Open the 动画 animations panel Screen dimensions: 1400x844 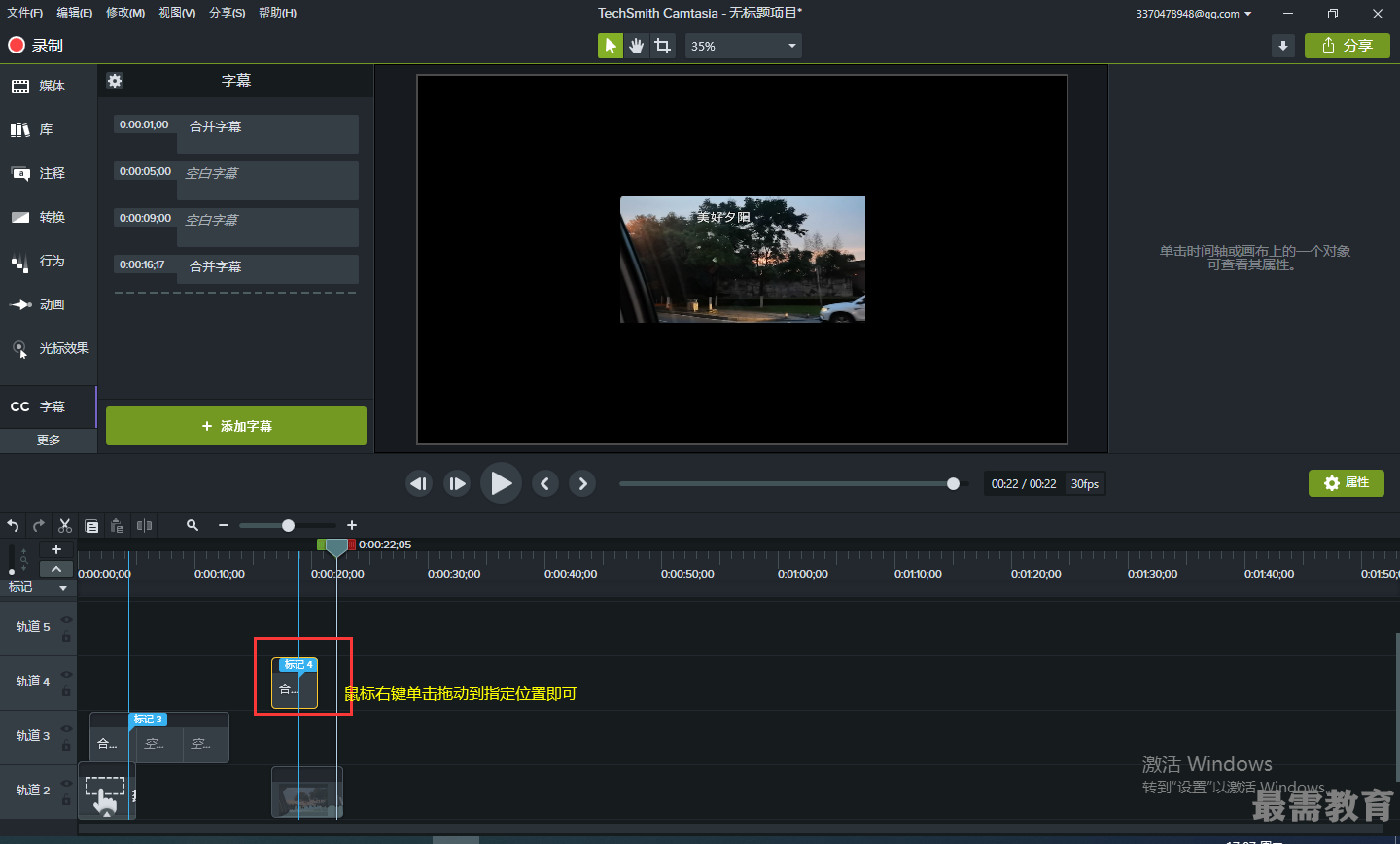(39, 305)
